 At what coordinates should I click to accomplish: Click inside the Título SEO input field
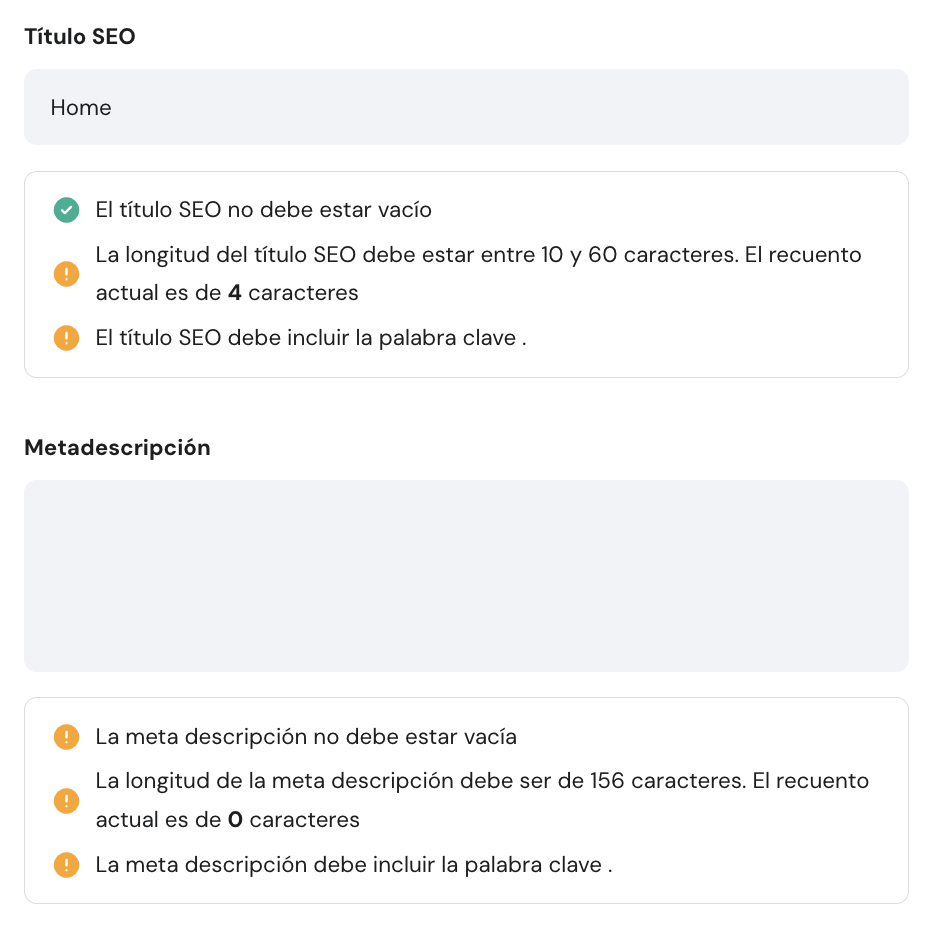point(466,107)
